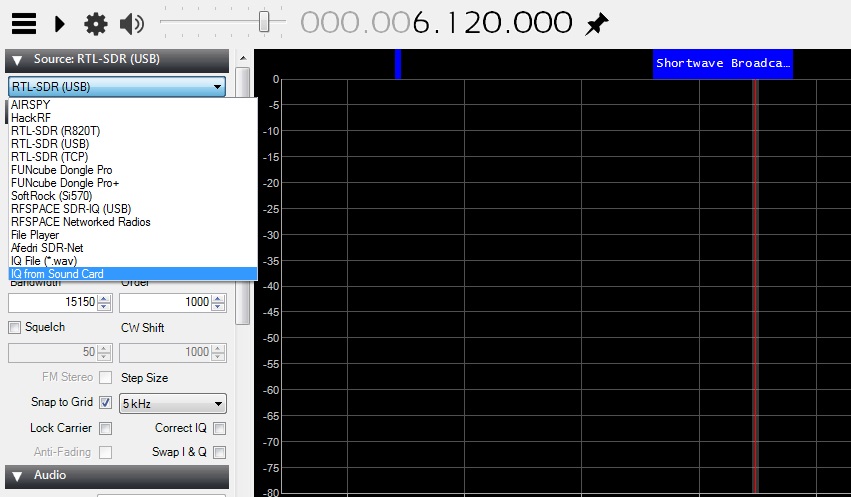851x497 pixels.
Task: Select FUNcube Dongle Pro source
Action: [133, 170]
